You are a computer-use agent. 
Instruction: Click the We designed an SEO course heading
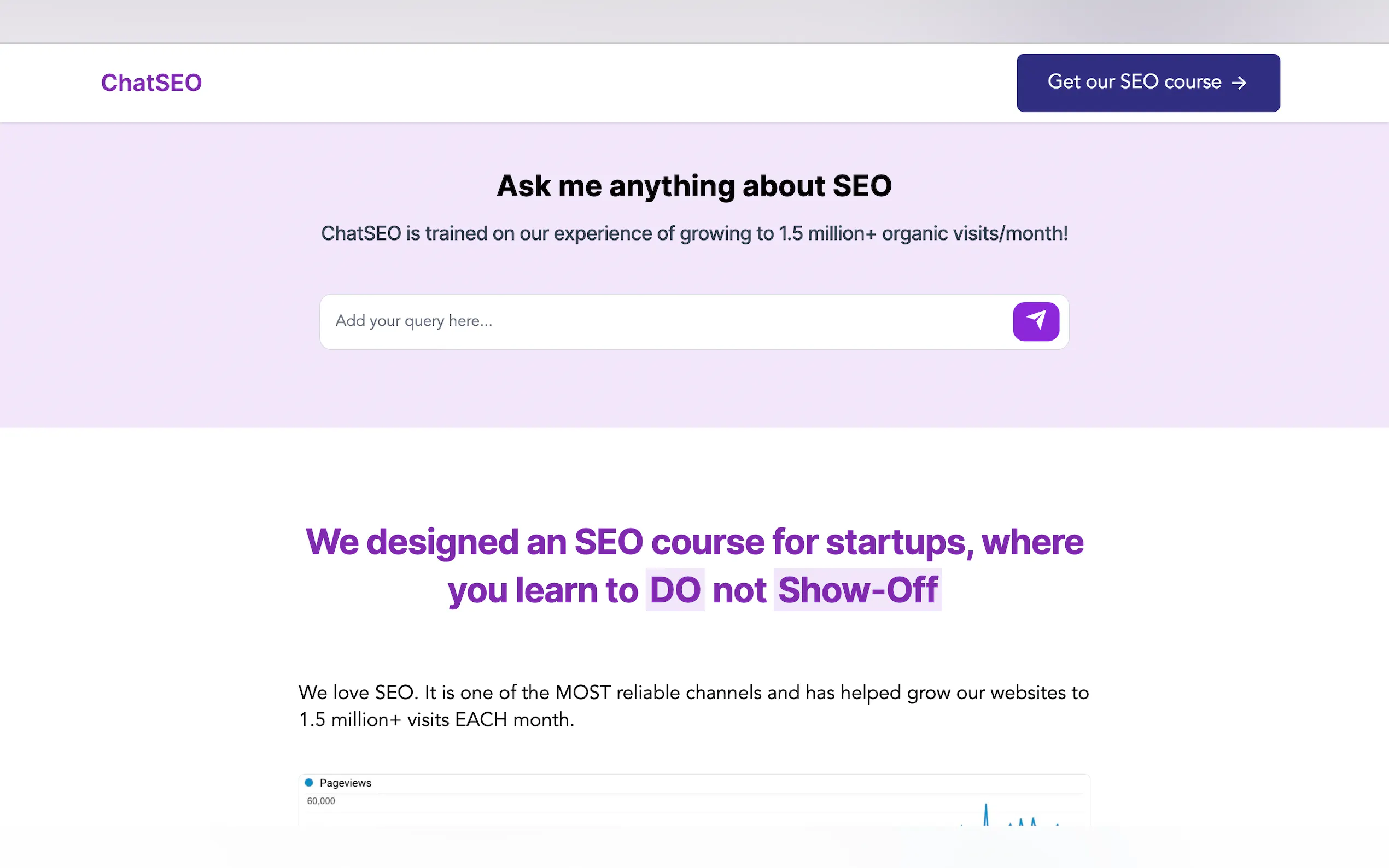click(x=693, y=542)
